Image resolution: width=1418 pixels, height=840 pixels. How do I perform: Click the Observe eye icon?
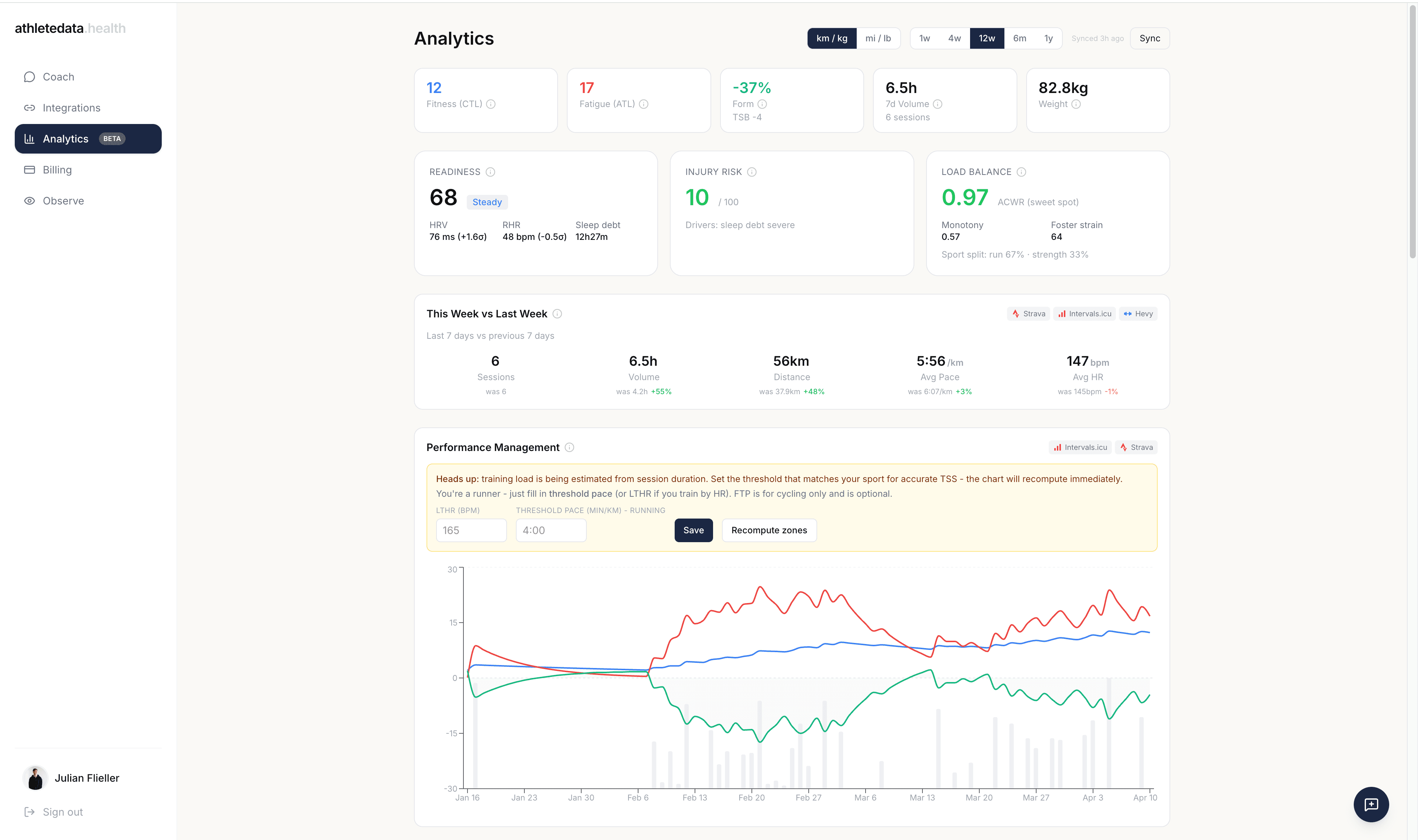point(30,200)
